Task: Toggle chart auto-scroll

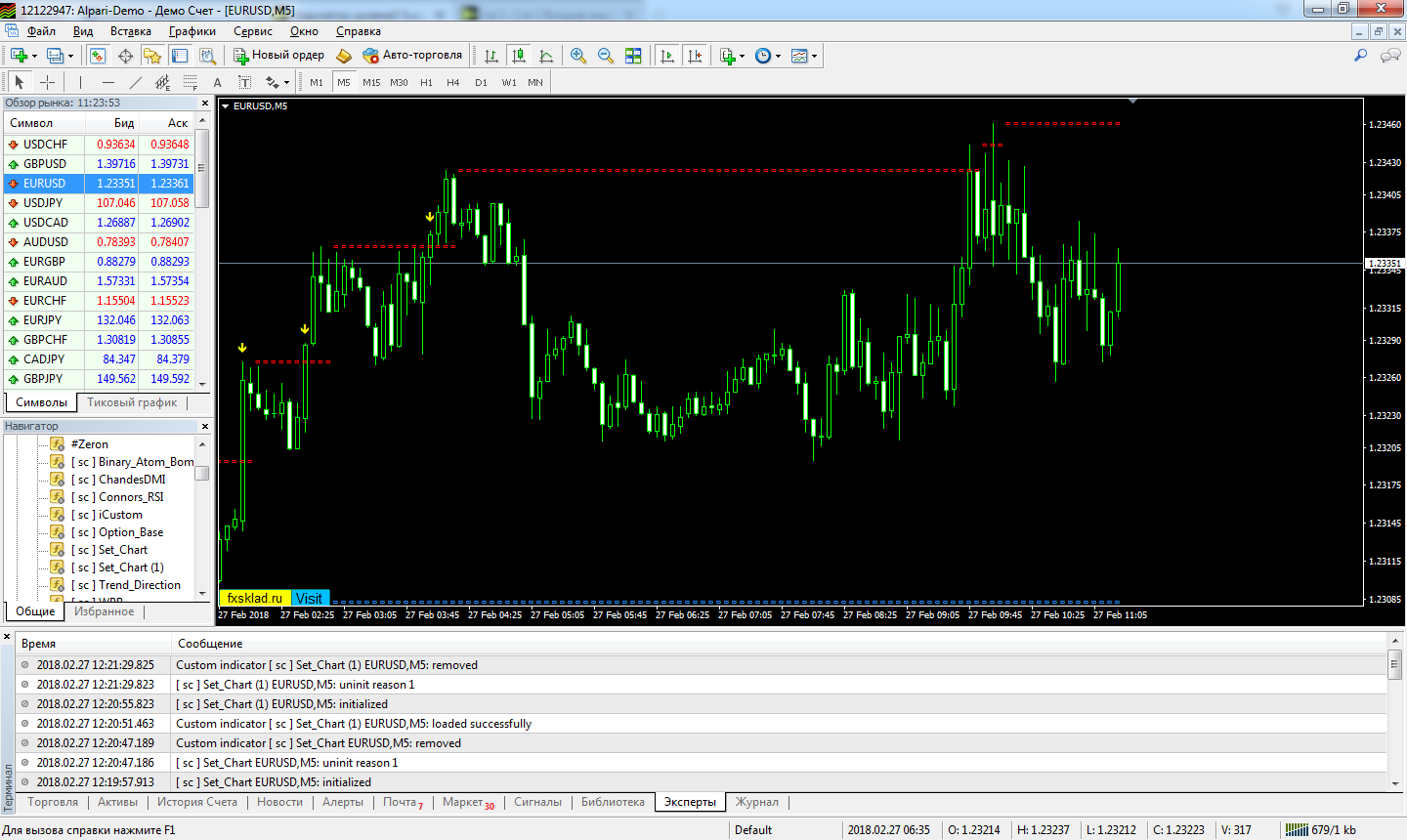Action: pos(667,56)
